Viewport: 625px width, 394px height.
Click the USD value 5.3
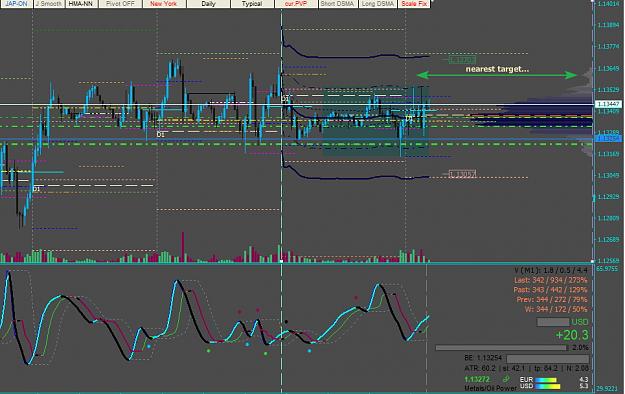pyautogui.click(x=584, y=386)
